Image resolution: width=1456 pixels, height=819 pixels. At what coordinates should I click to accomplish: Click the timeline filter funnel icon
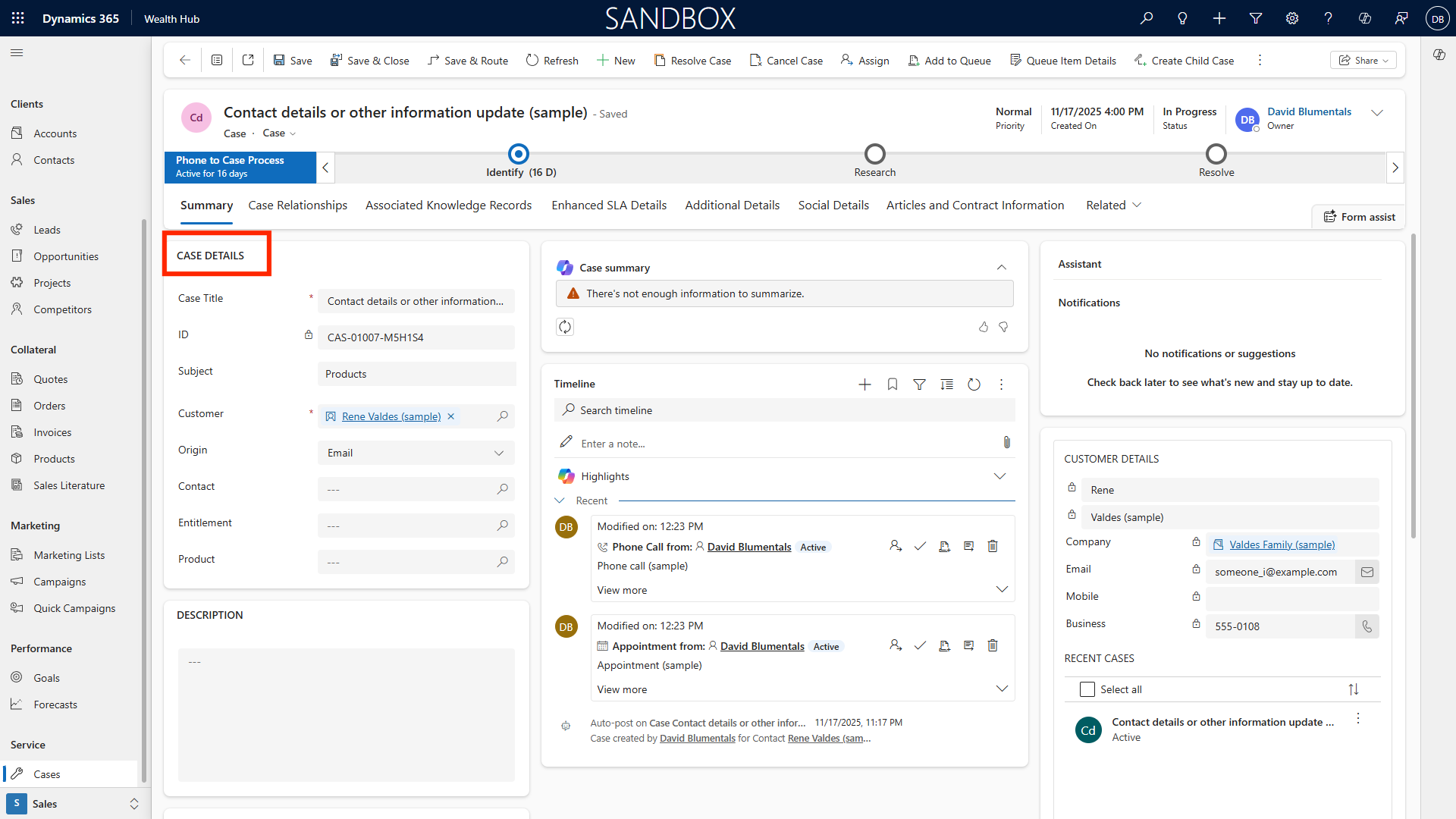[x=919, y=384]
